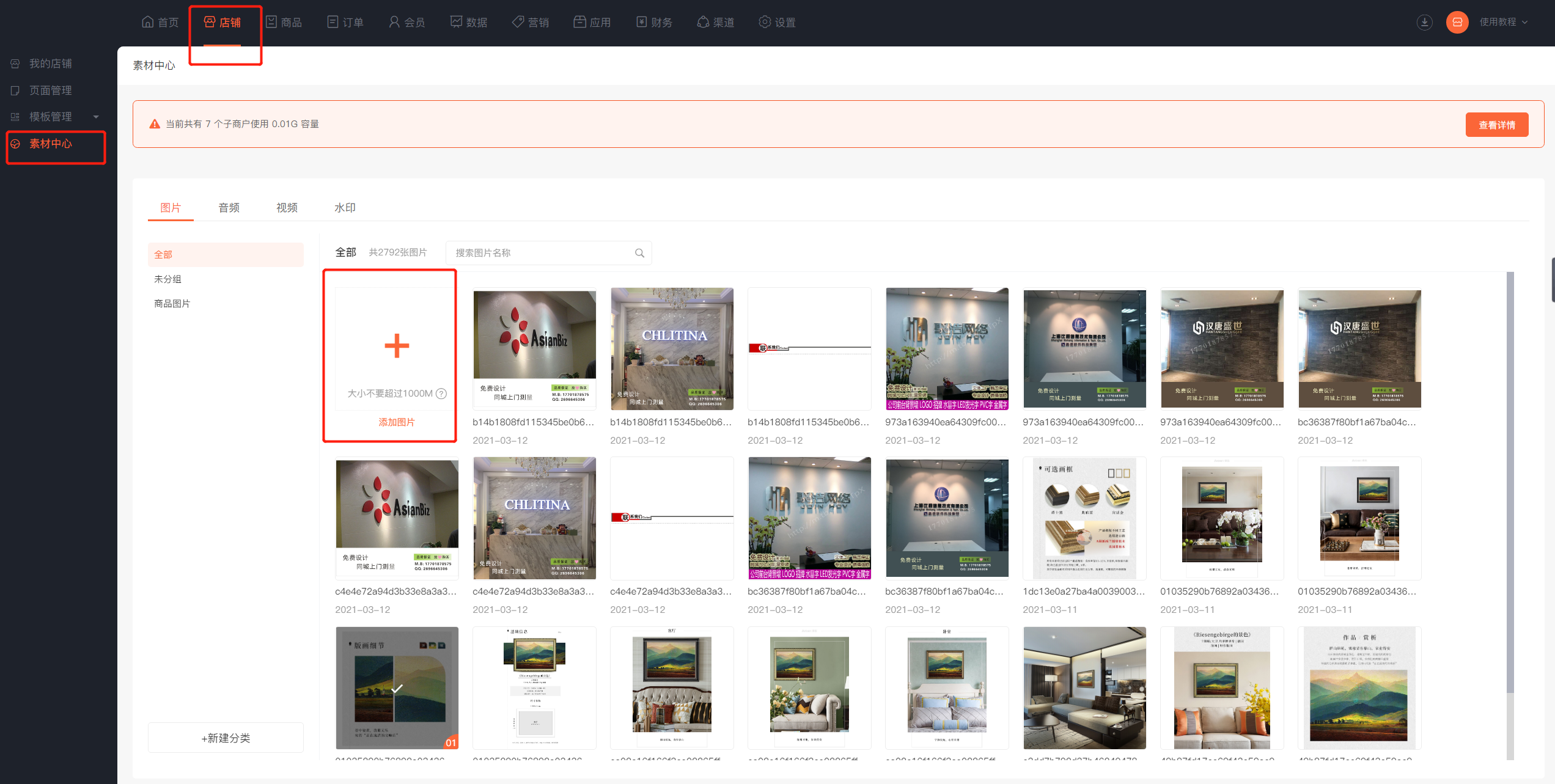Open the 会员 members nav icon
Image resolution: width=1555 pixels, height=784 pixels.
pos(394,22)
